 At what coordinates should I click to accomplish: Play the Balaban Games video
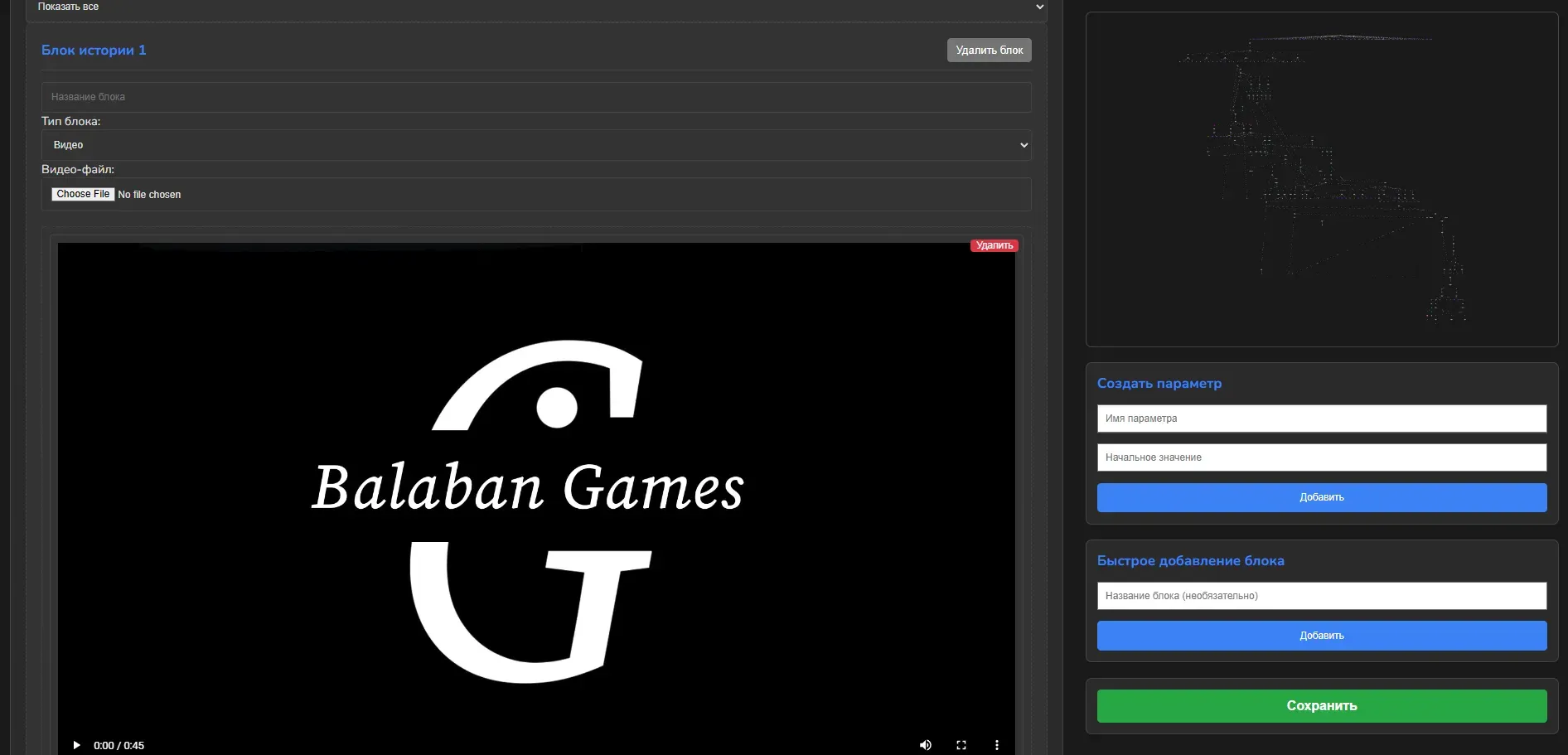[76, 745]
